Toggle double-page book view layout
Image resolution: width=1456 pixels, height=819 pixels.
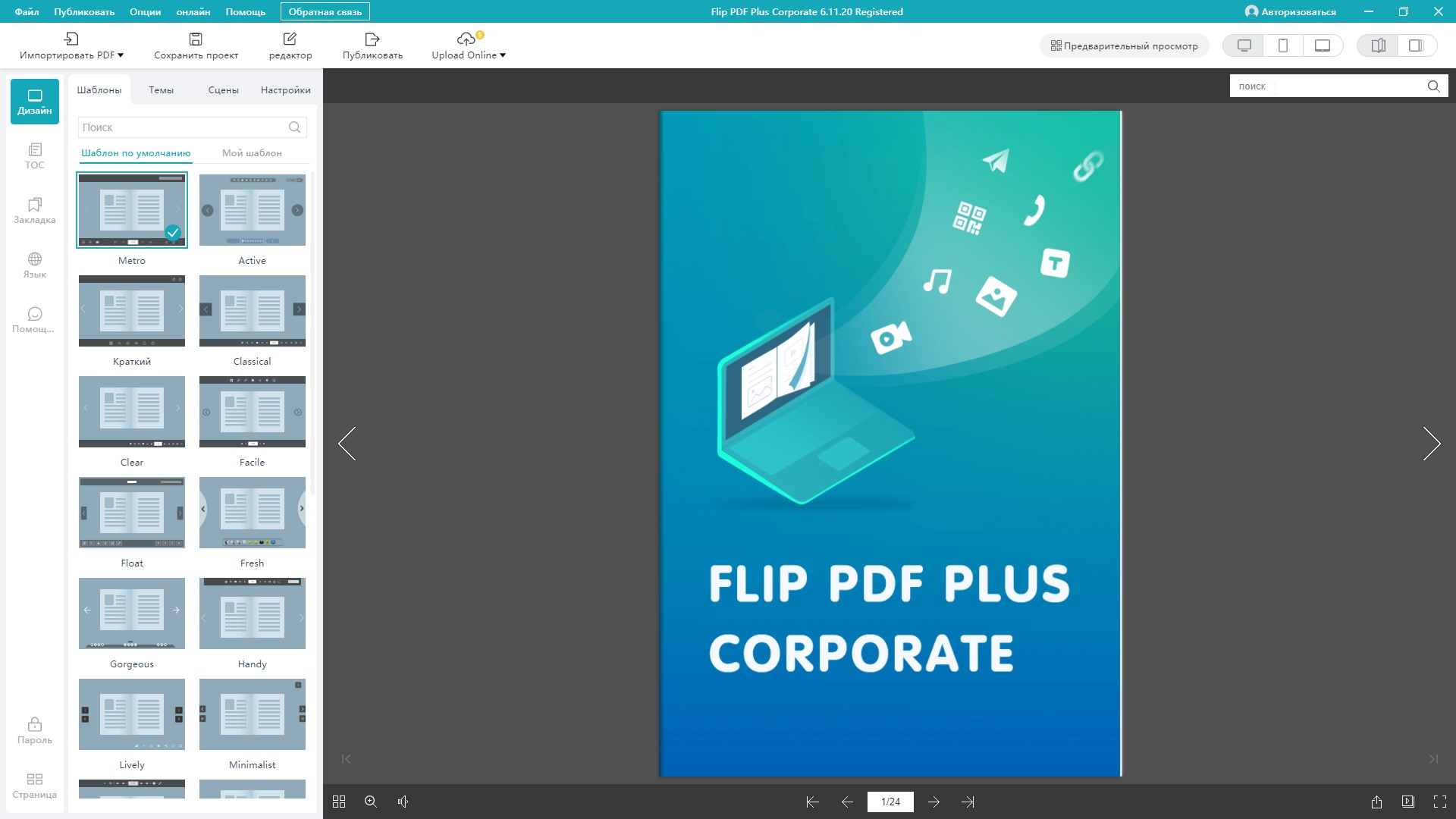coord(1378,45)
